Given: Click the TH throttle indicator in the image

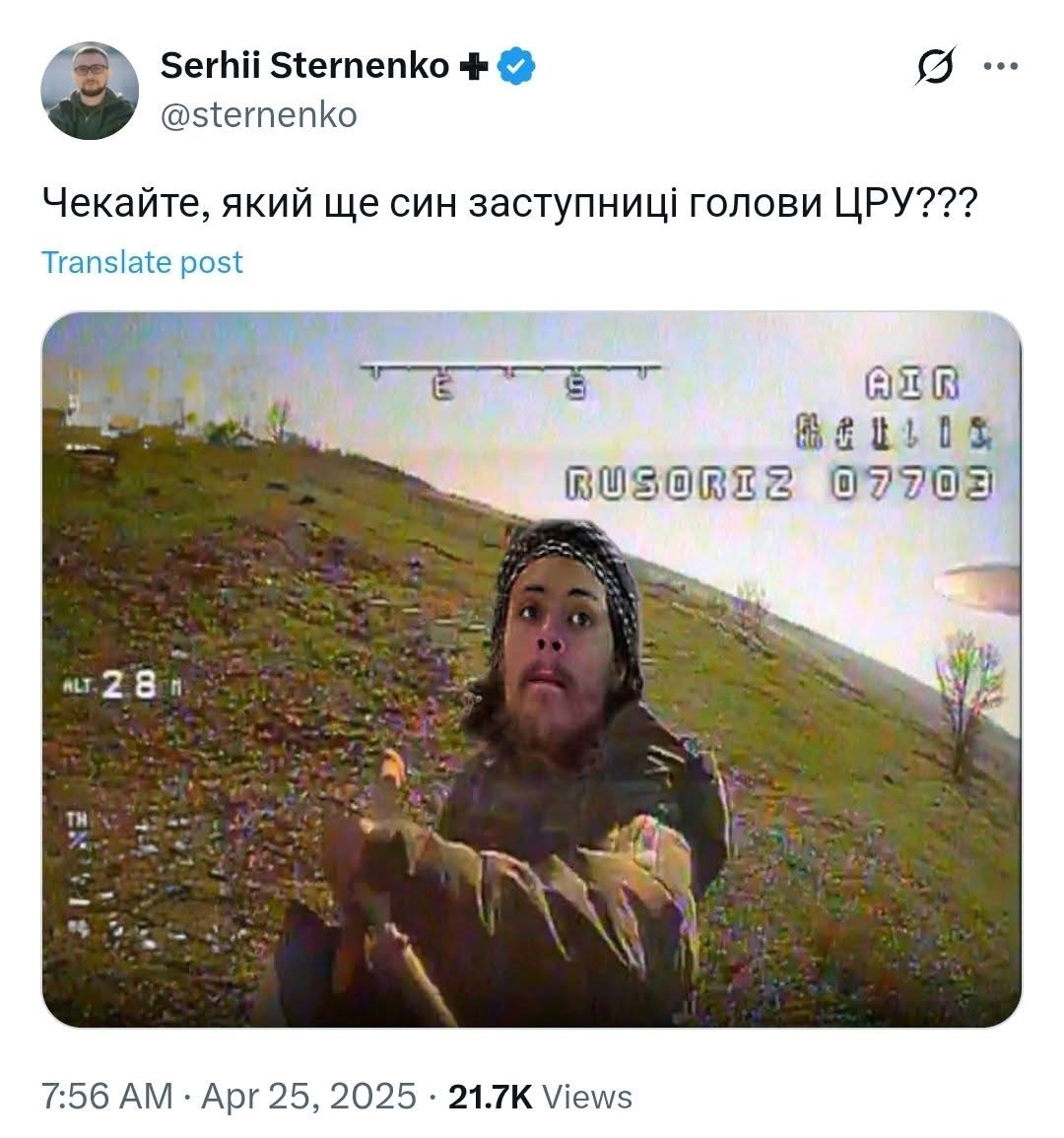Looking at the screenshot, I should (79, 829).
